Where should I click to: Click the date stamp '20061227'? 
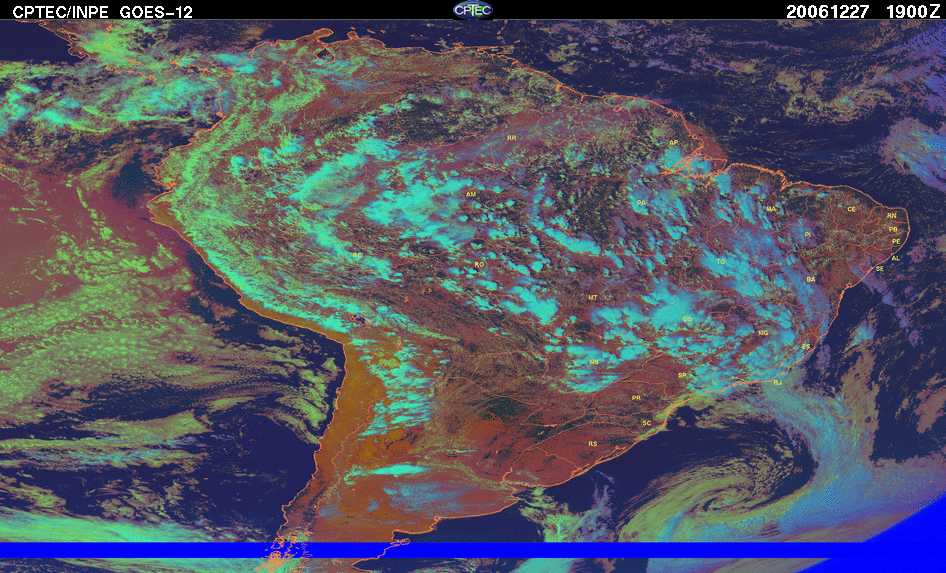[x=827, y=11]
